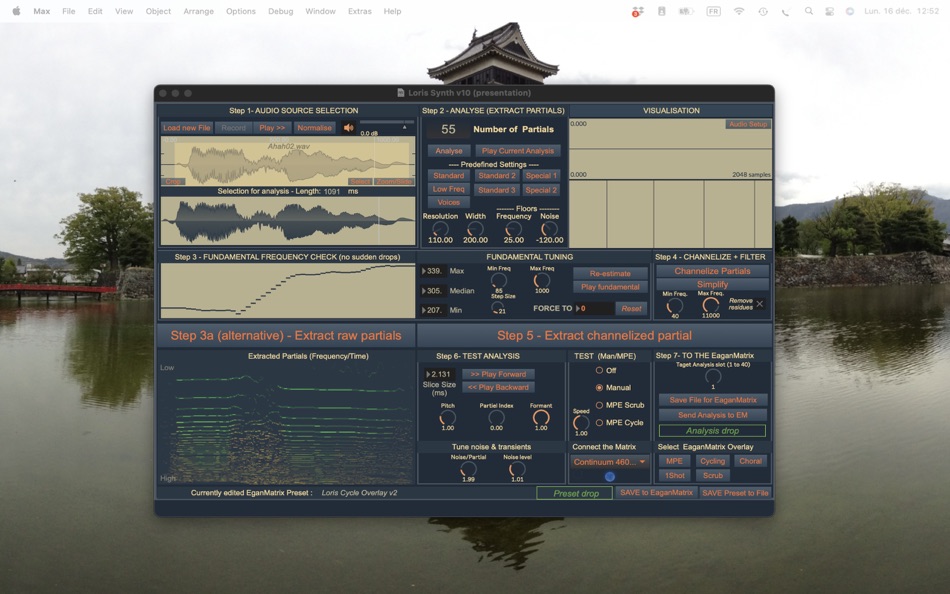Click the Width knob
This screenshot has height=594, width=950.
[x=476, y=229]
